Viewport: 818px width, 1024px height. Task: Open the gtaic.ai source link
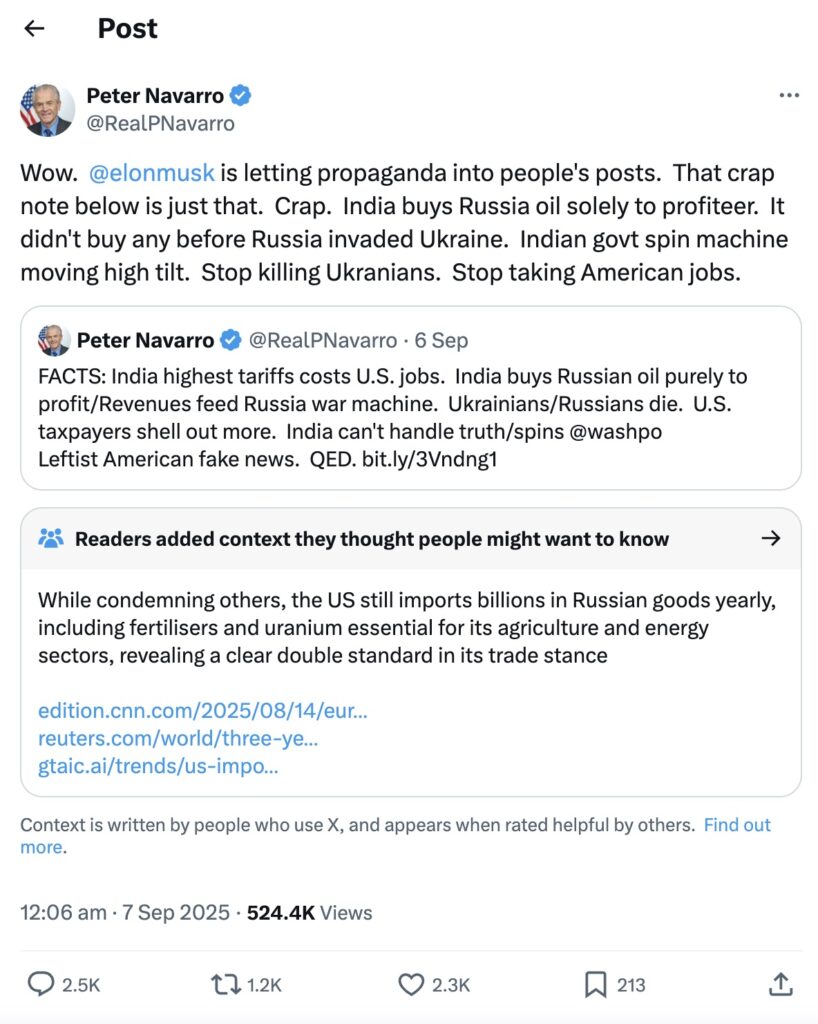[158, 767]
